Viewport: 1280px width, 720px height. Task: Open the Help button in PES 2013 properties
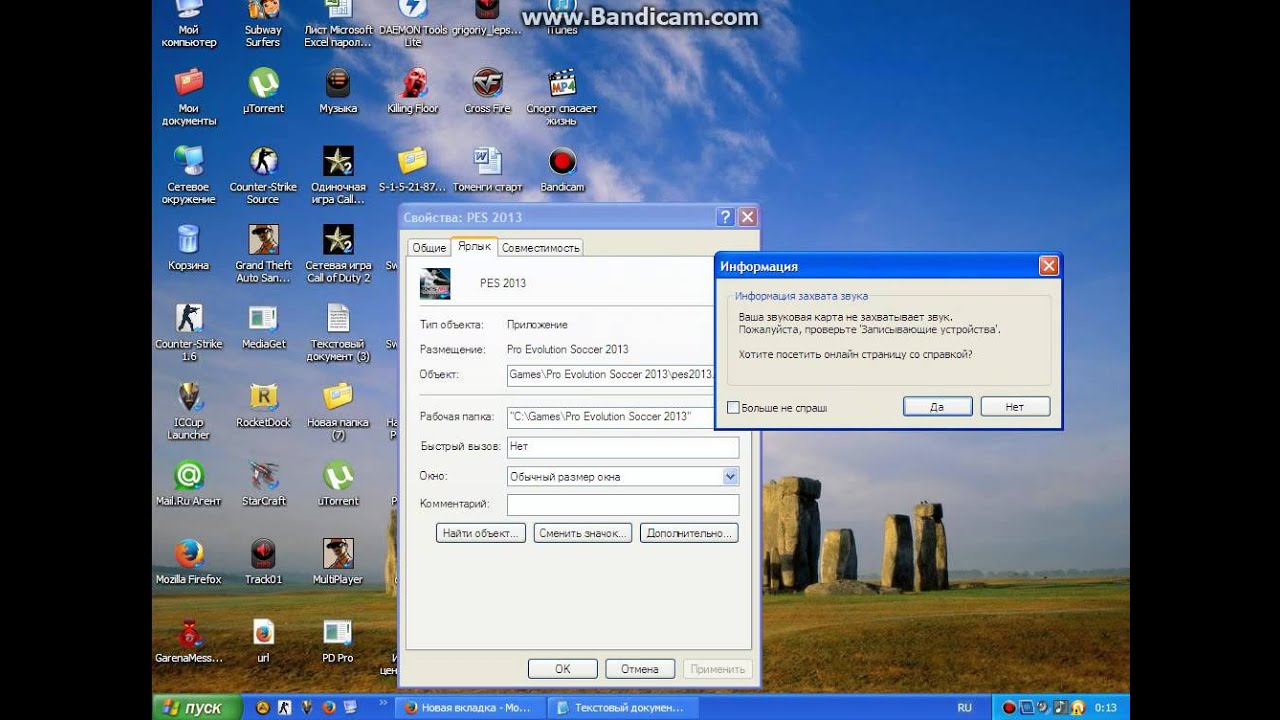coord(726,217)
